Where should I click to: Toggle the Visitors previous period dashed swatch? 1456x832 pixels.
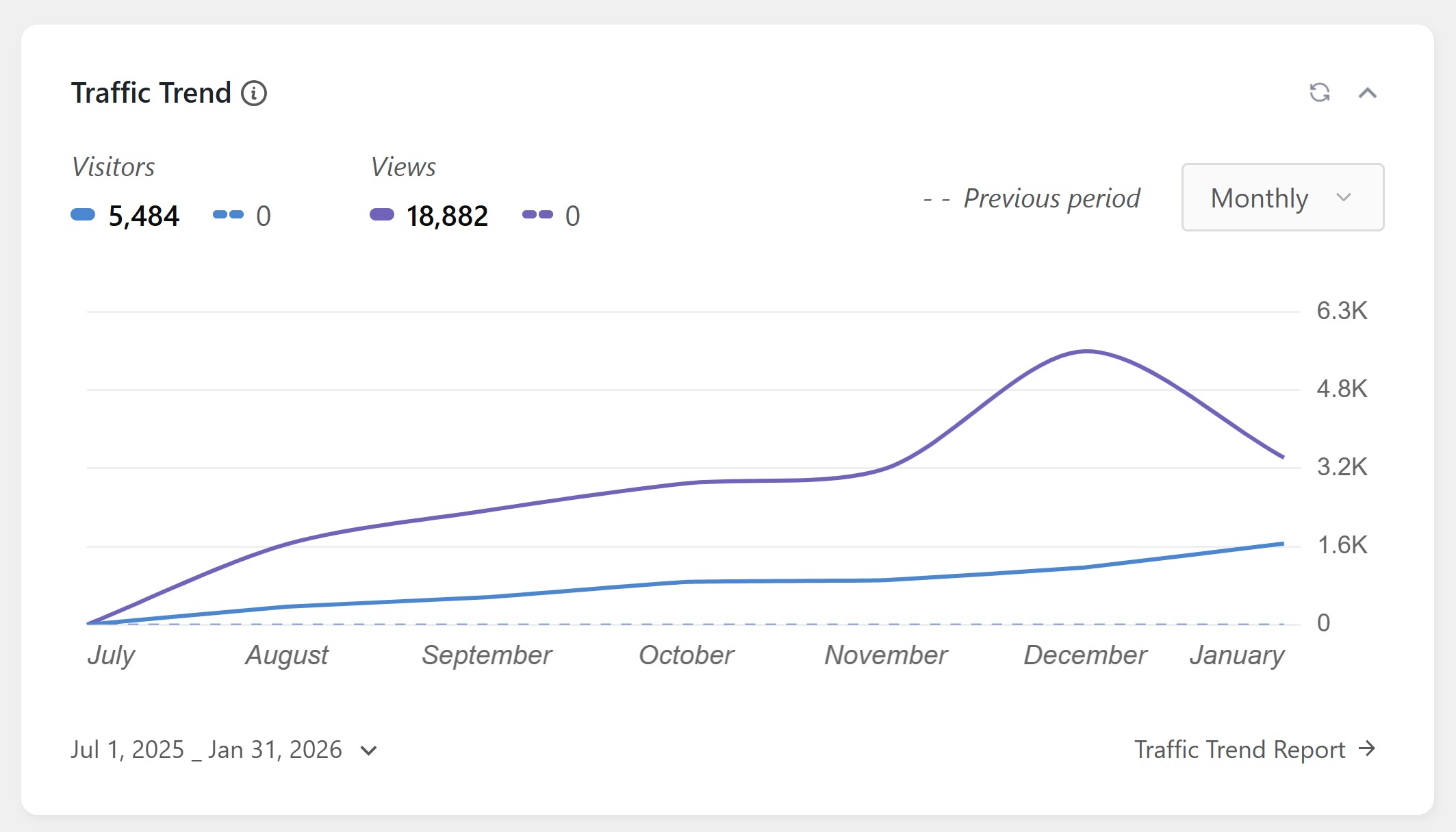point(228,215)
